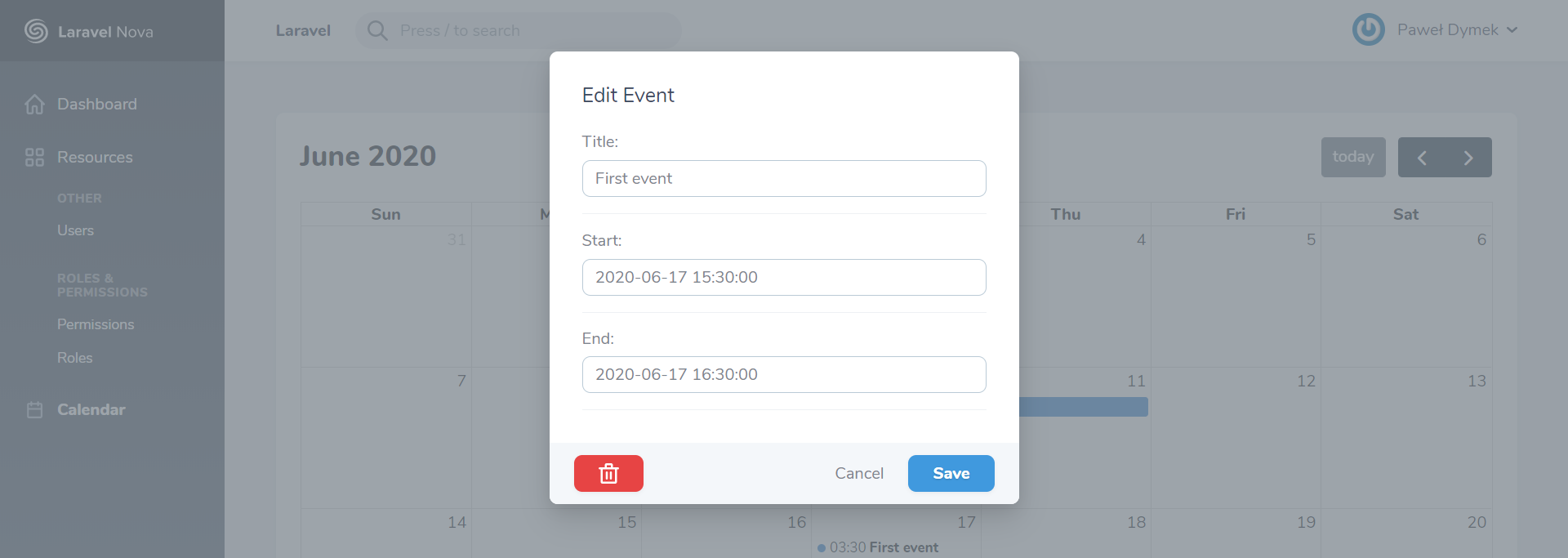Select the 03:30 First event entry
The image size is (1568, 558).
tap(878, 547)
